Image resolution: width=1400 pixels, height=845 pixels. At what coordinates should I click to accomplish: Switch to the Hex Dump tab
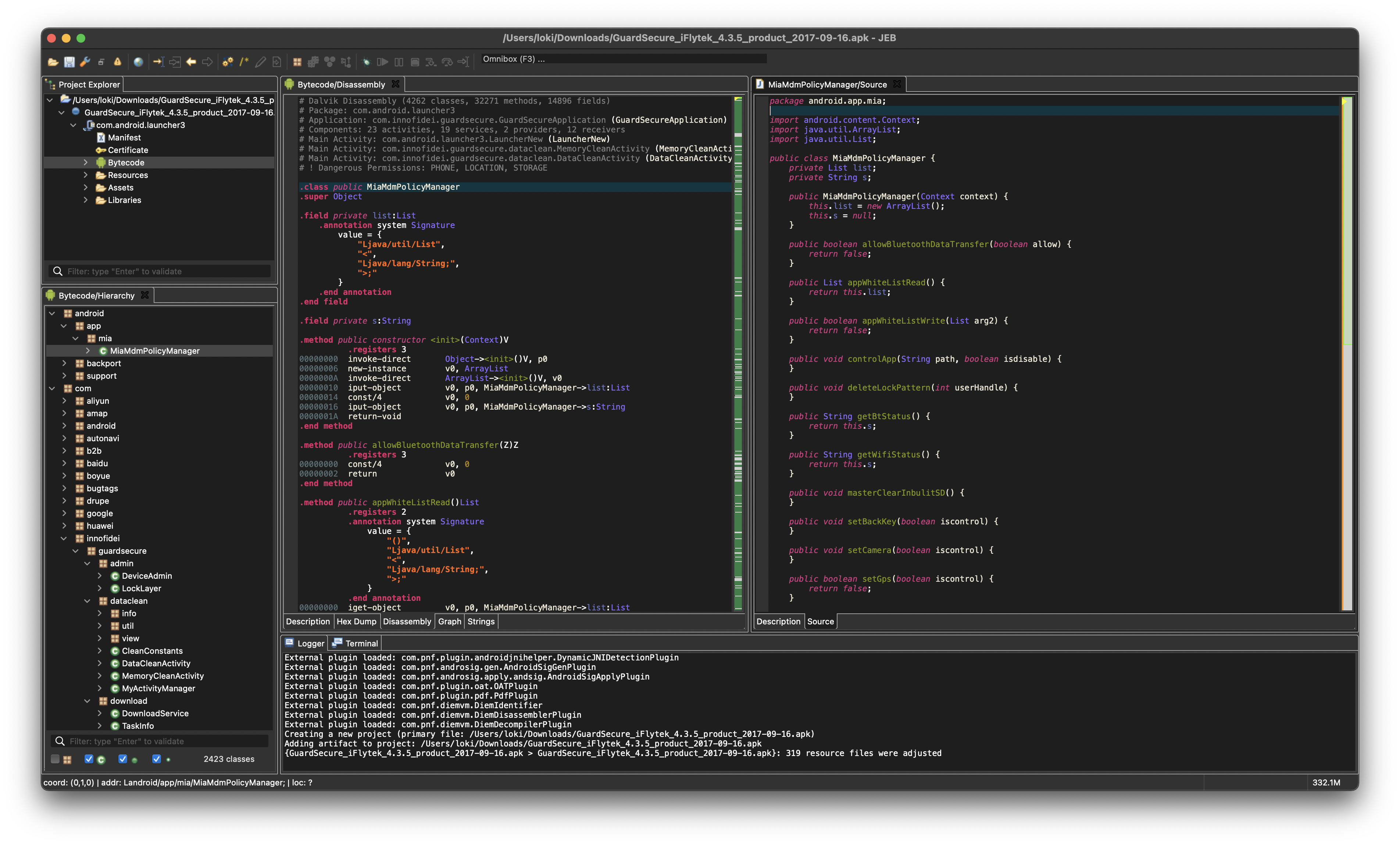click(356, 621)
